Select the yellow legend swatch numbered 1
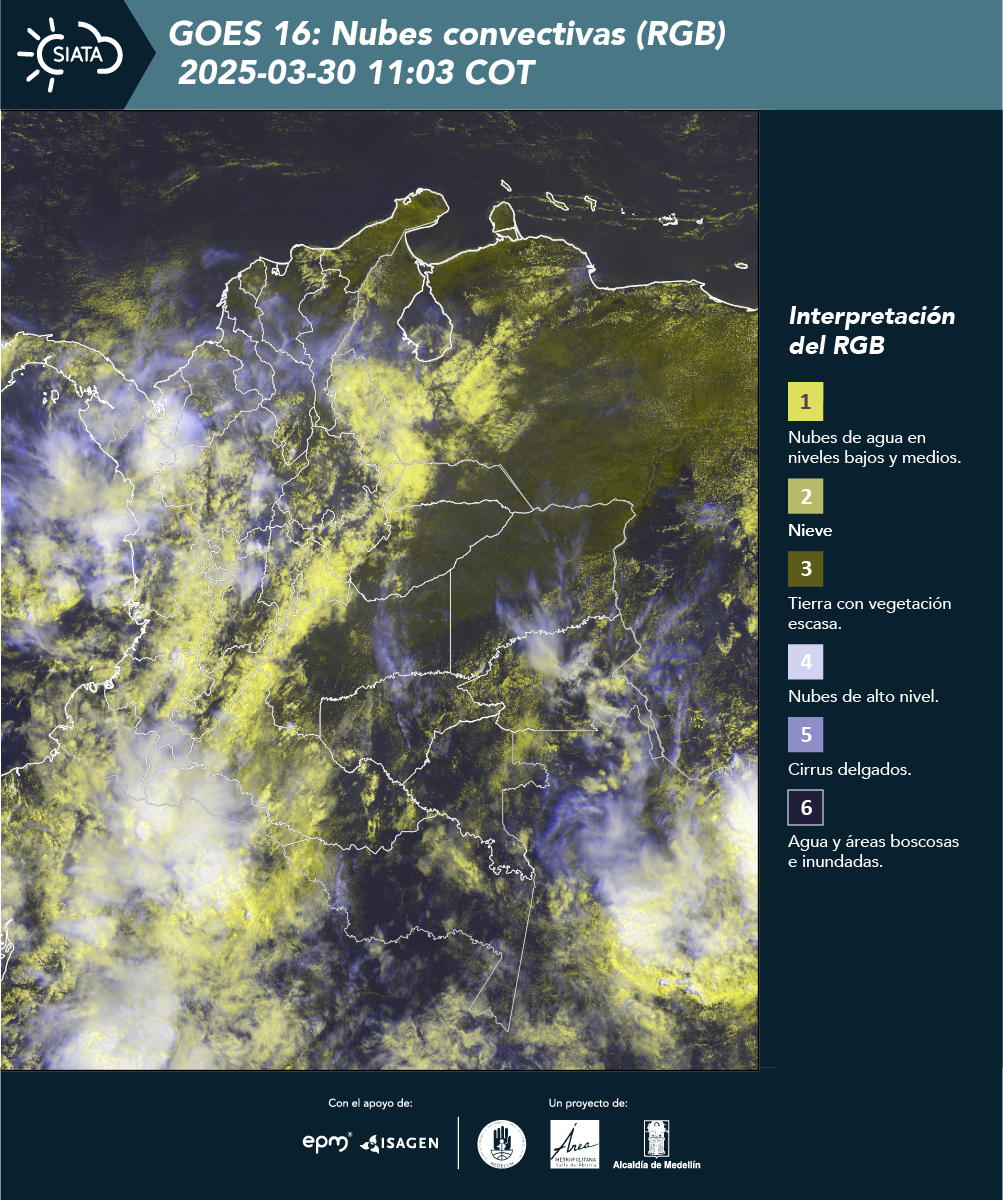Screen dimensions: 1003x1200 coord(805,402)
